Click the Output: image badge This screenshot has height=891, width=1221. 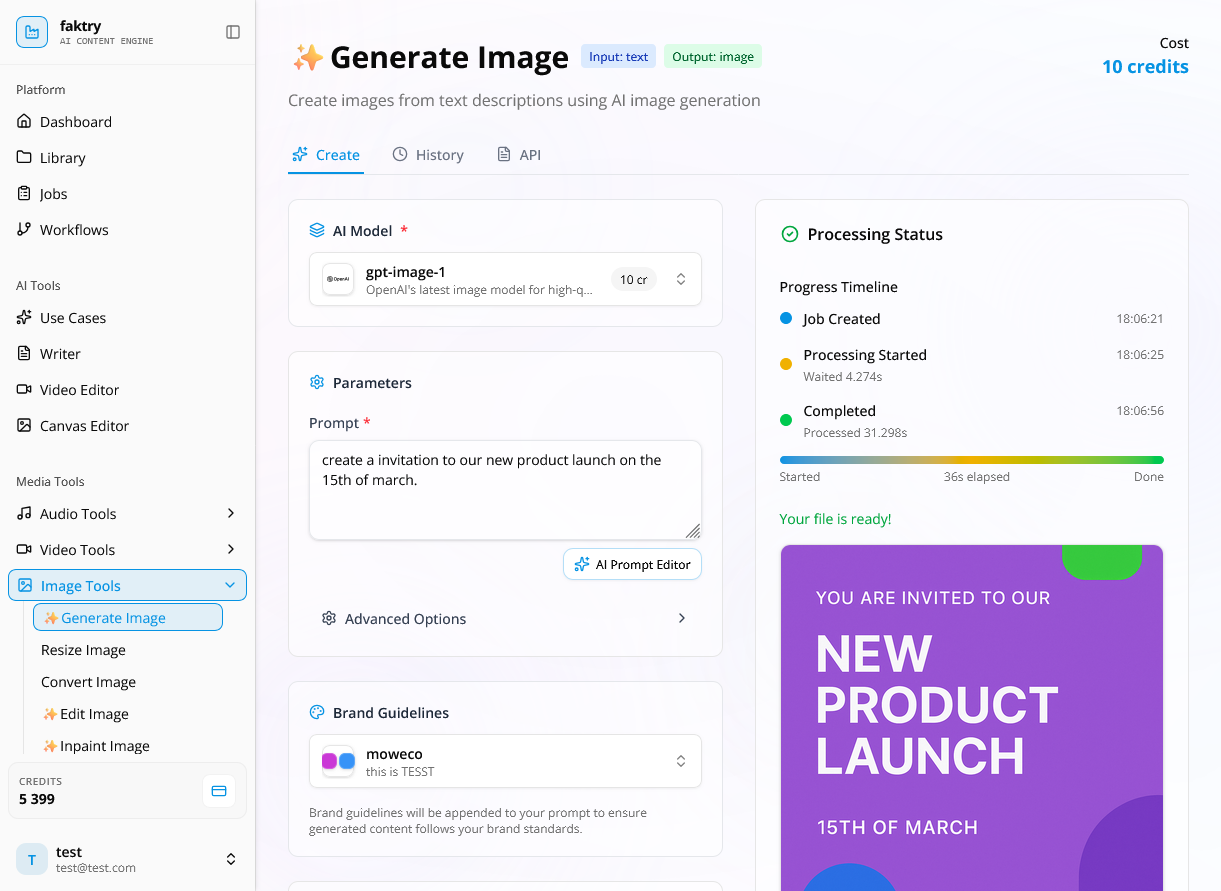coord(713,57)
